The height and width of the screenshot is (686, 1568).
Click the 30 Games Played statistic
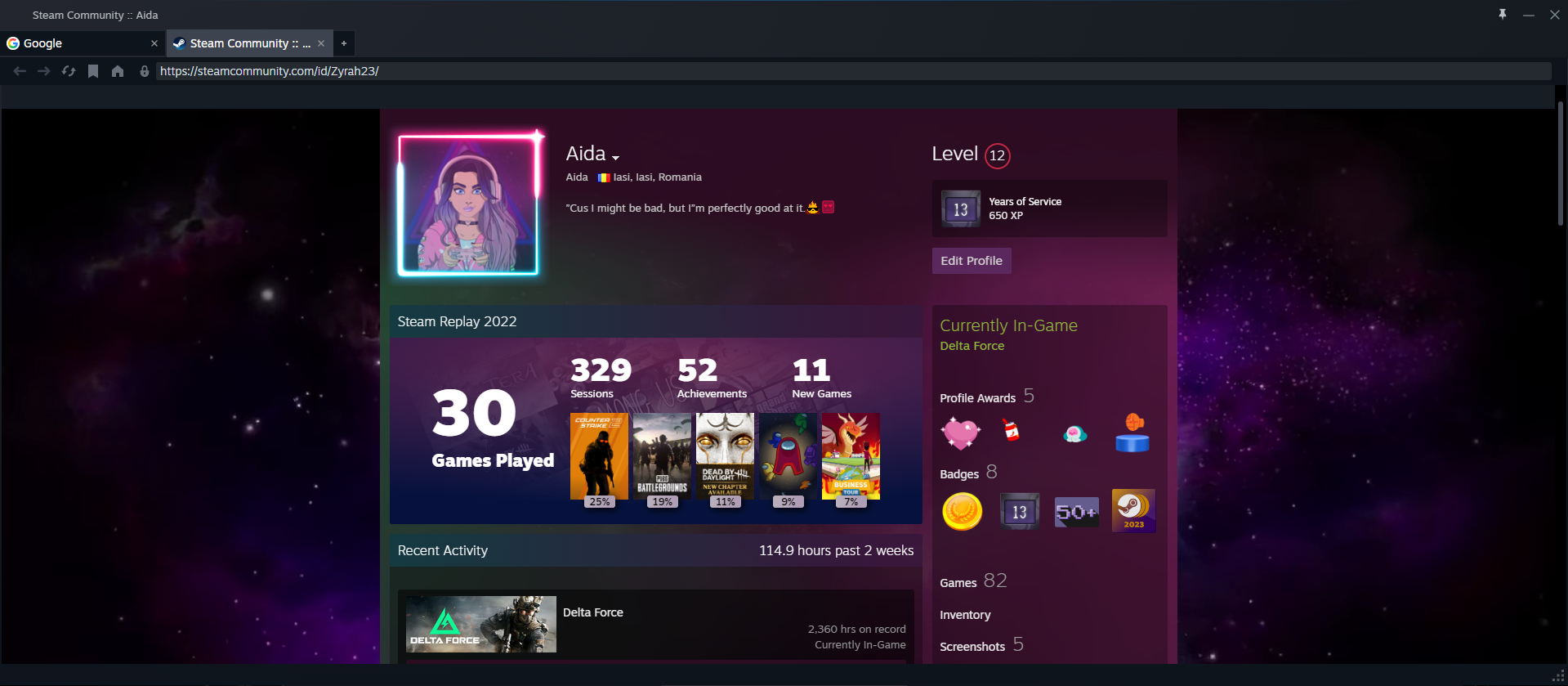tap(493, 428)
